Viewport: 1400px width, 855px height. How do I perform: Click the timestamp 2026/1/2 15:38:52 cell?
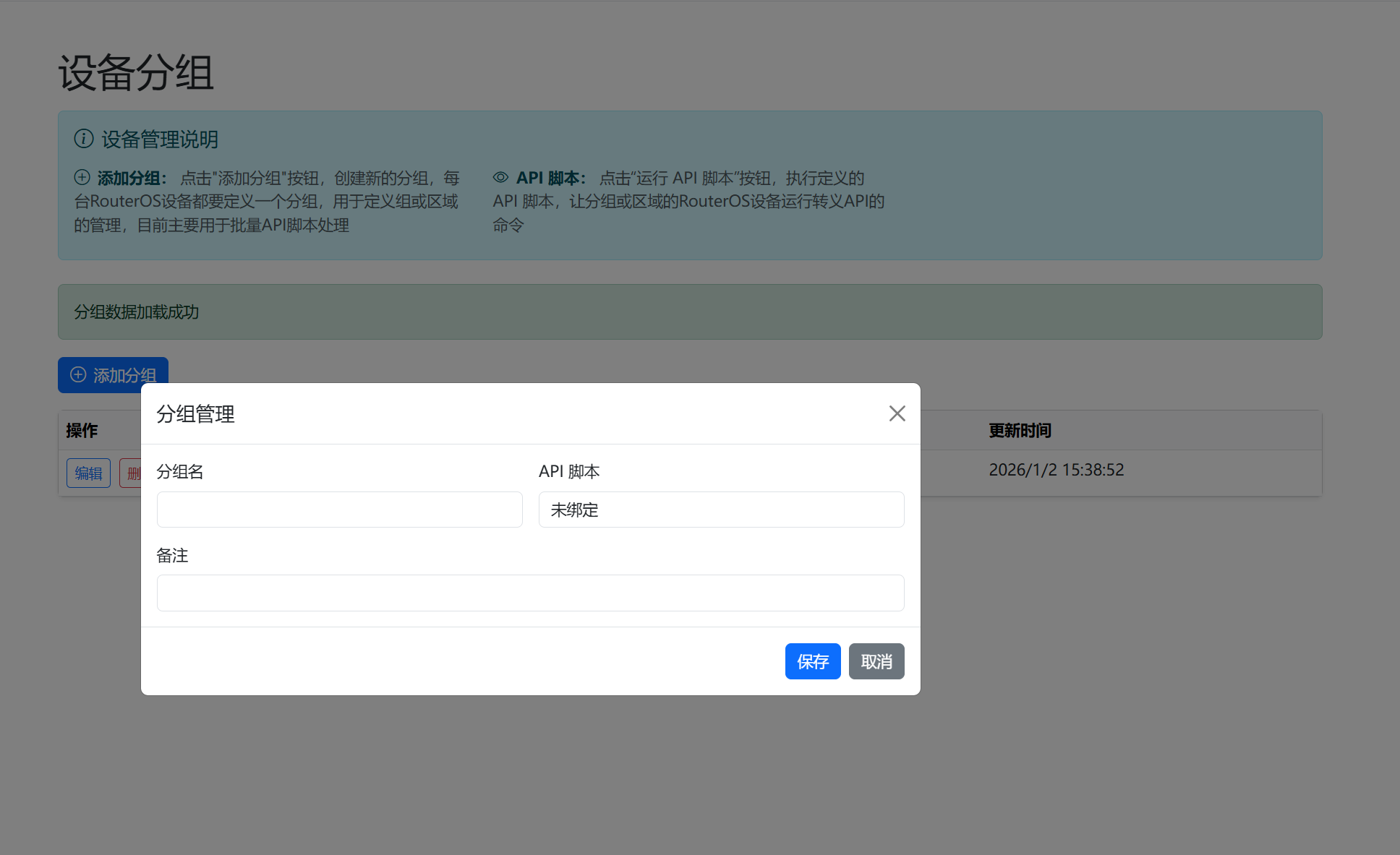(x=1056, y=470)
